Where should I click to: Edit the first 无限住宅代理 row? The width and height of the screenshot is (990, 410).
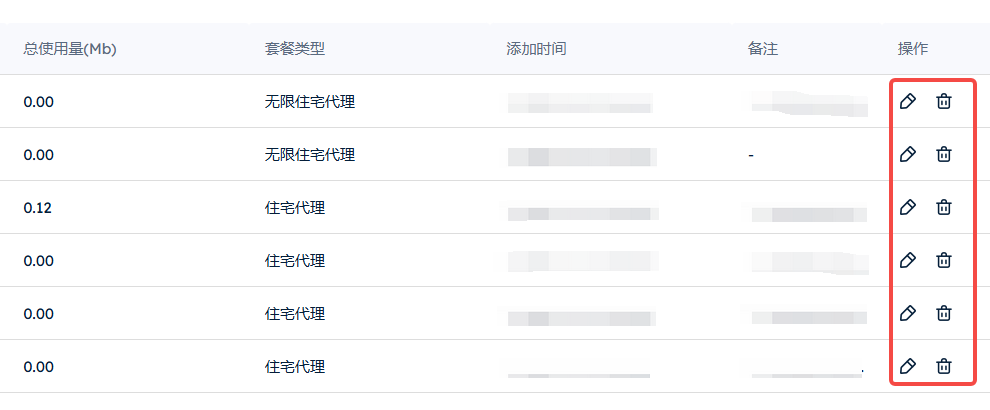click(907, 101)
